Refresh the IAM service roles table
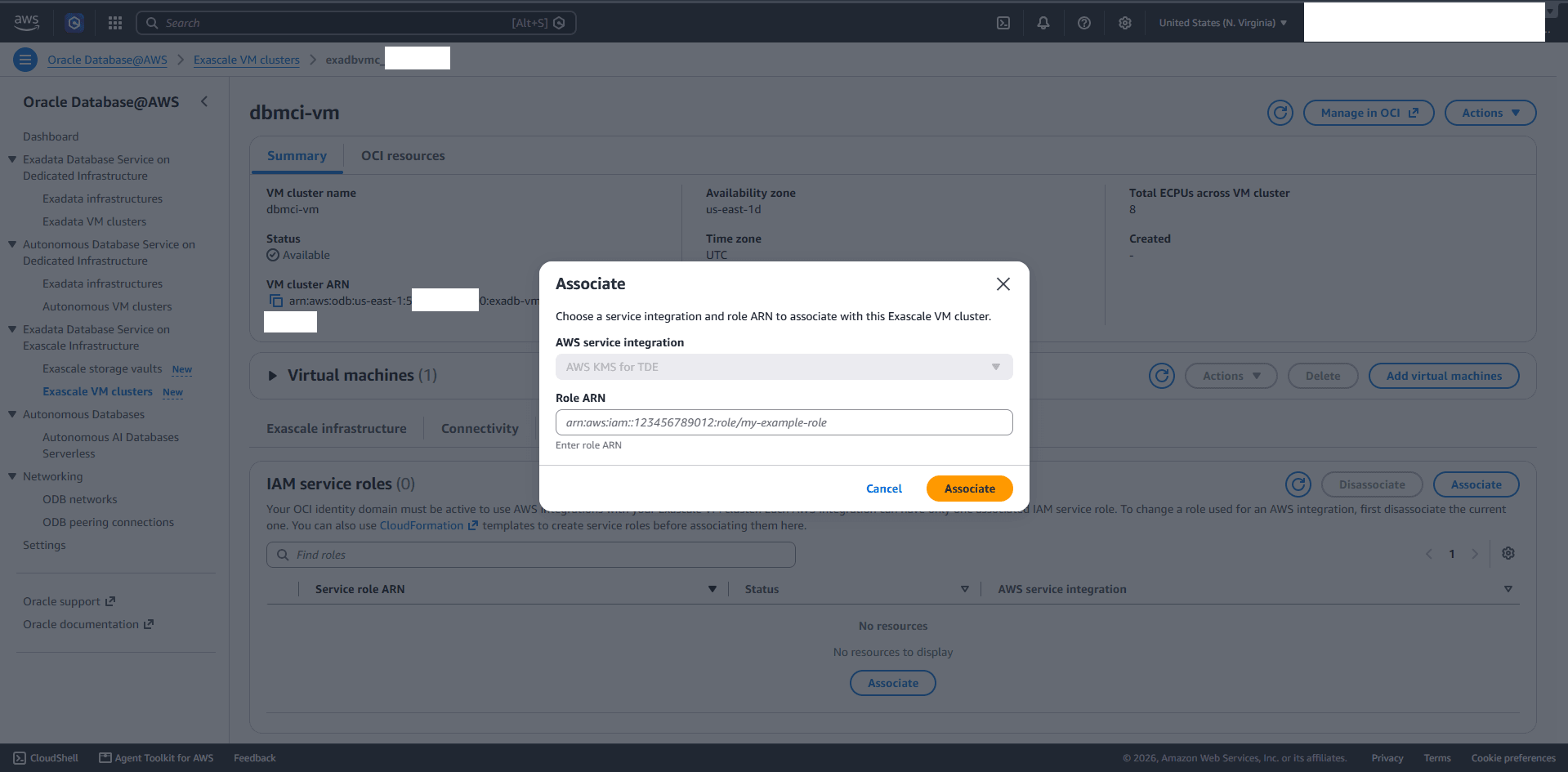 click(1298, 484)
